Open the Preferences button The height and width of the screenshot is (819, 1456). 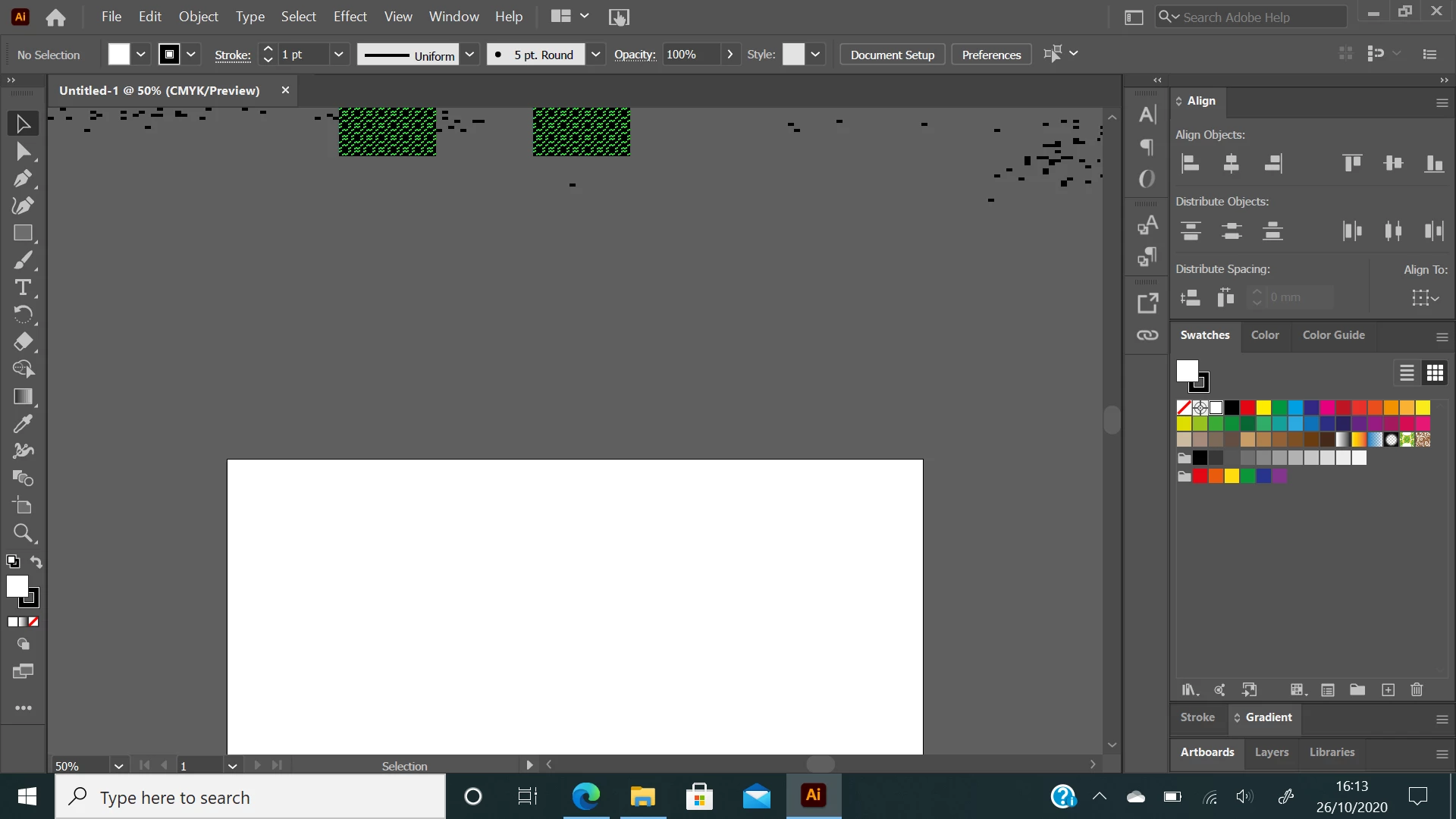[x=991, y=55]
